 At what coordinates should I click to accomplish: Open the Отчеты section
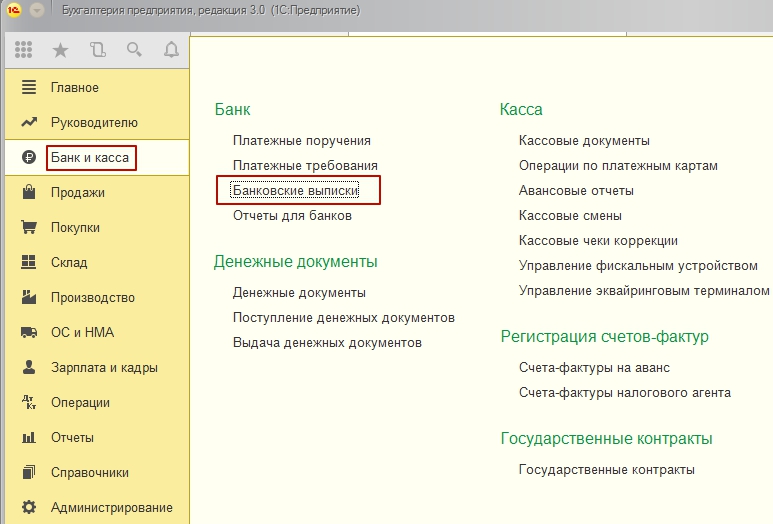coord(72,438)
